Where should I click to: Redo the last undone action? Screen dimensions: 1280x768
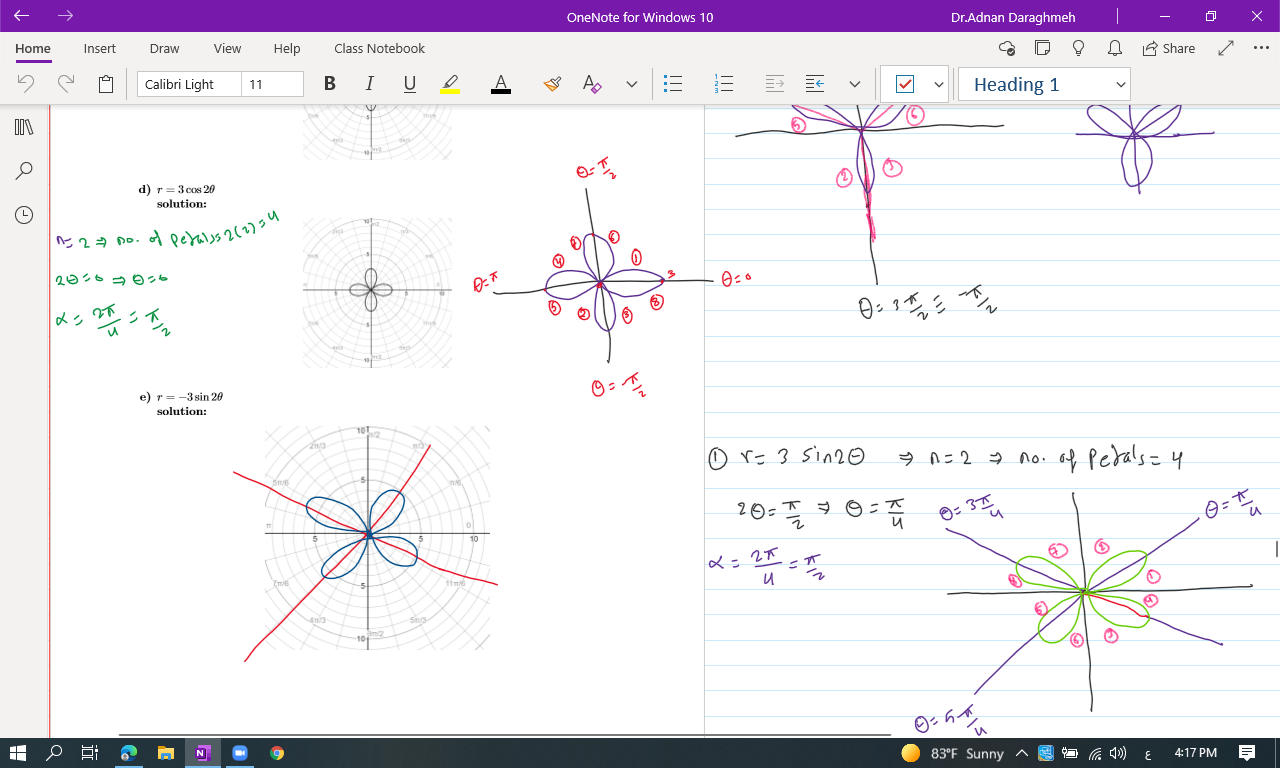(66, 84)
